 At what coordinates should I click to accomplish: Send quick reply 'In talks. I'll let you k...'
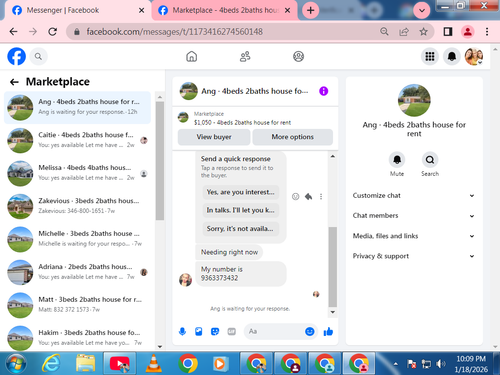click(x=240, y=210)
